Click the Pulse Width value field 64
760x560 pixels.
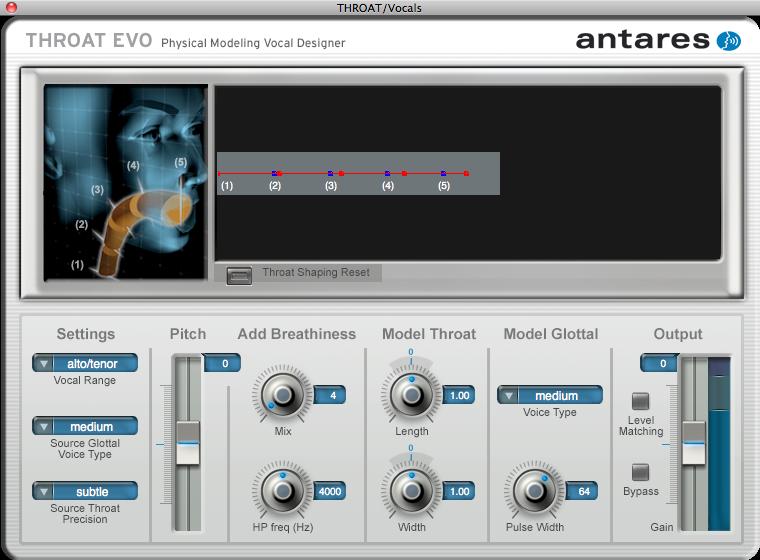pos(582,491)
